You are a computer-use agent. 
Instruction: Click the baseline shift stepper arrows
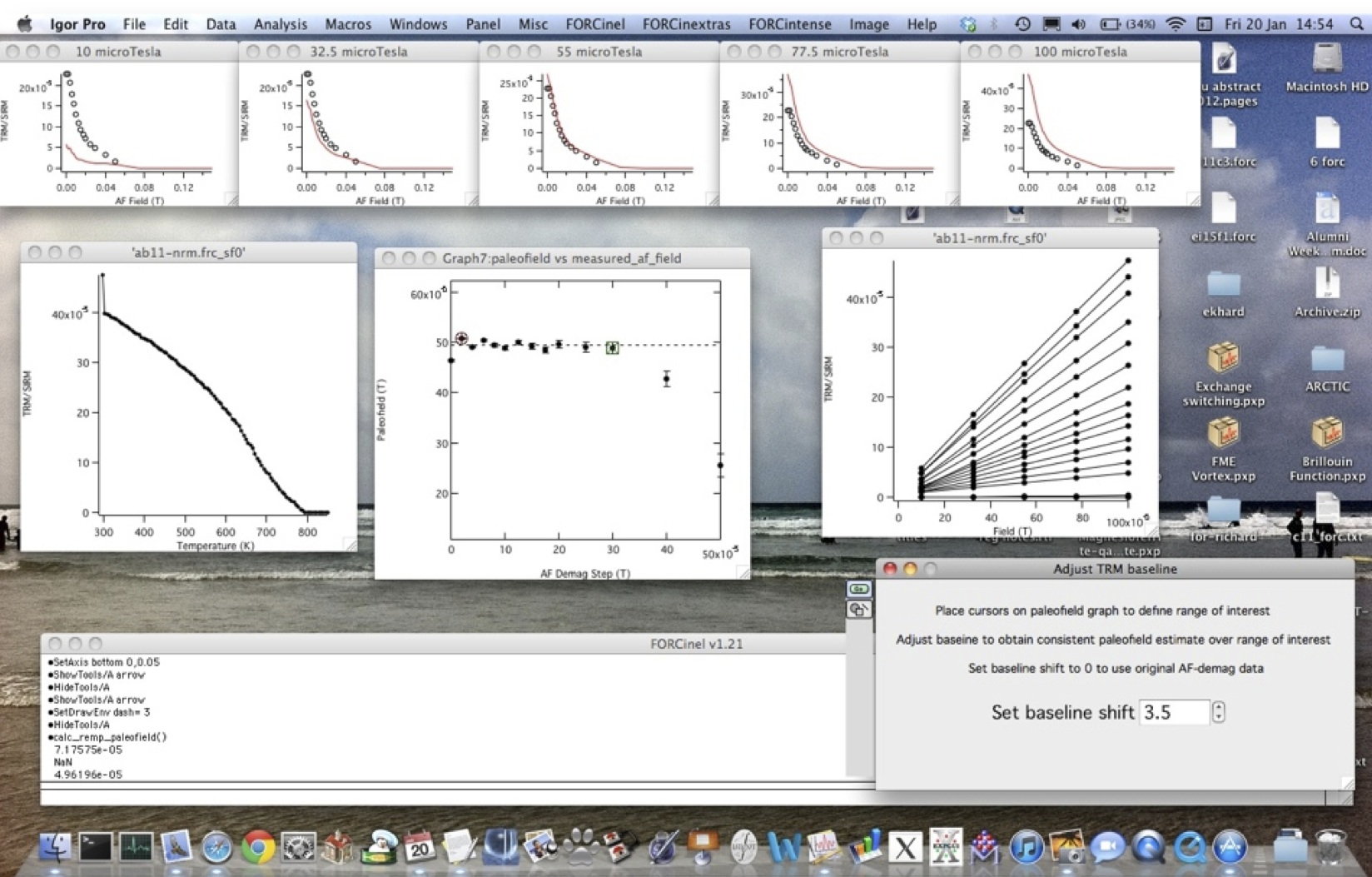click(x=1219, y=712)
